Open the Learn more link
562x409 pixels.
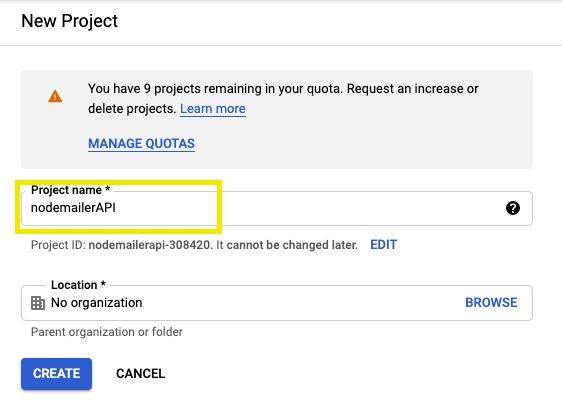[x=213, y=109]
